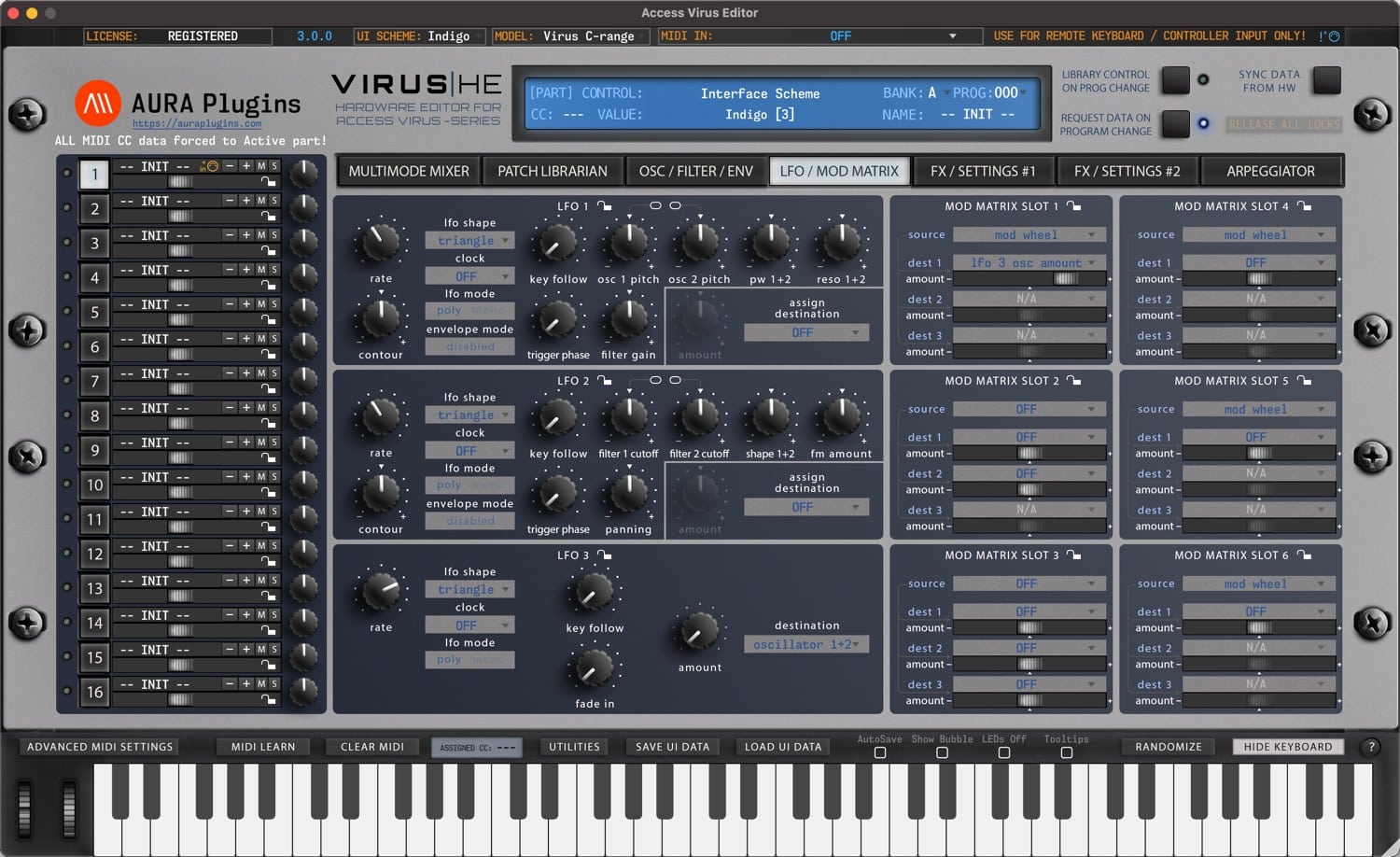Open Mod Matrix Slot 1 dest 1 dropdown
Viewport: 1400px width, 857px height.
[1028, 263]
